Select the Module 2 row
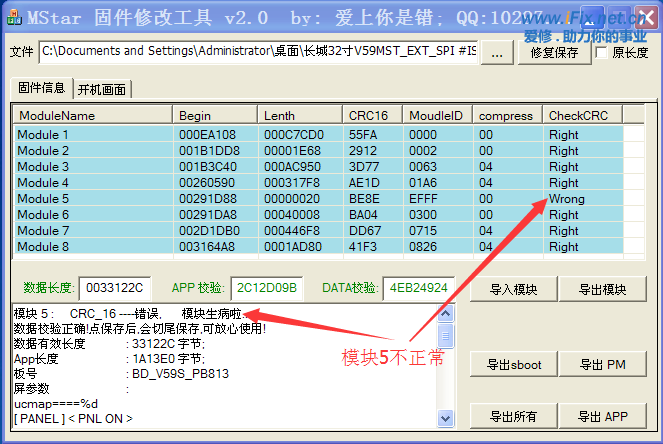This screenshot has width=663, height=444. 319,151
